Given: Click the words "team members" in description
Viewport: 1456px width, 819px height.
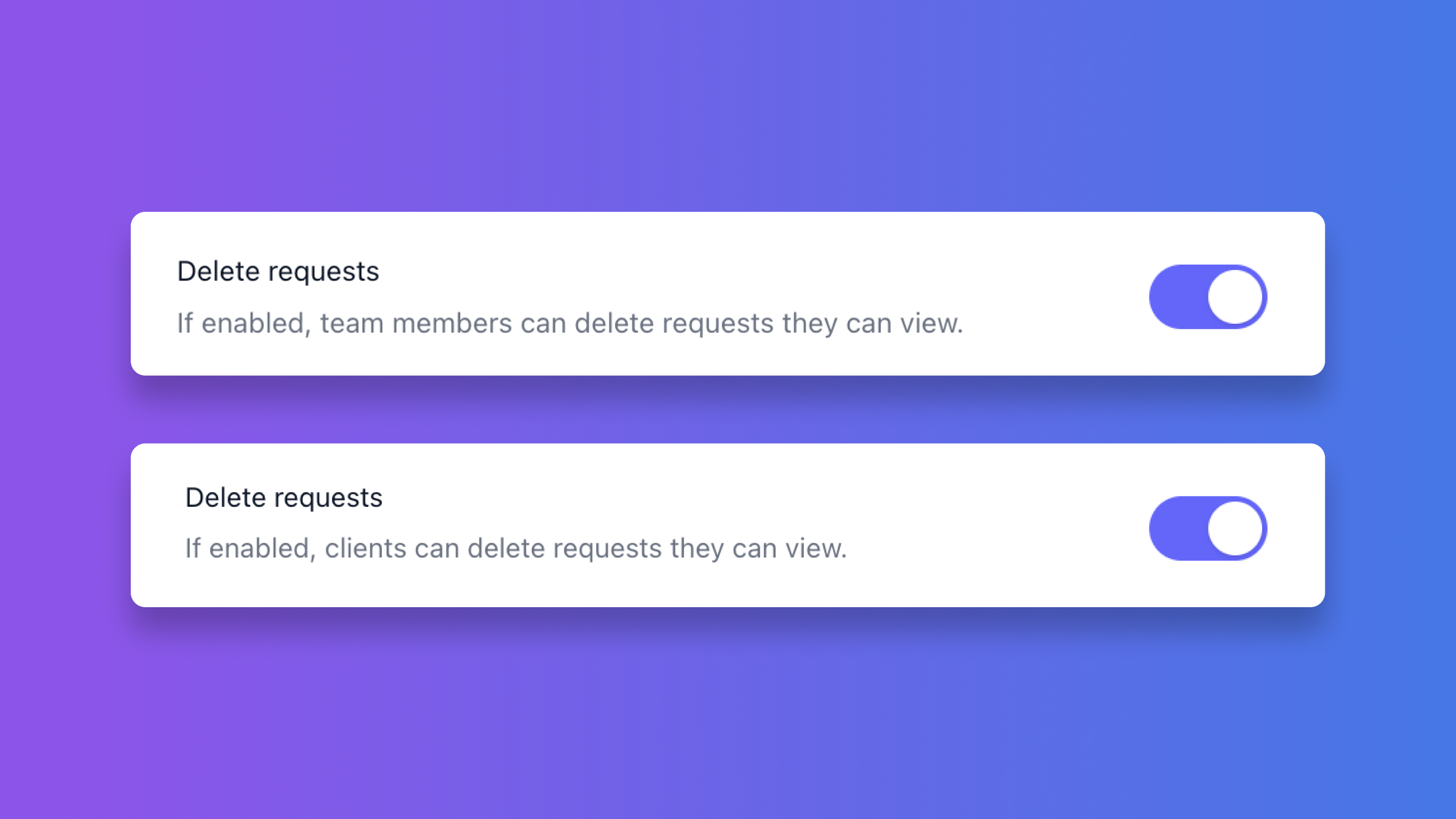Looking at the screenshot, I should coord(415,323).
